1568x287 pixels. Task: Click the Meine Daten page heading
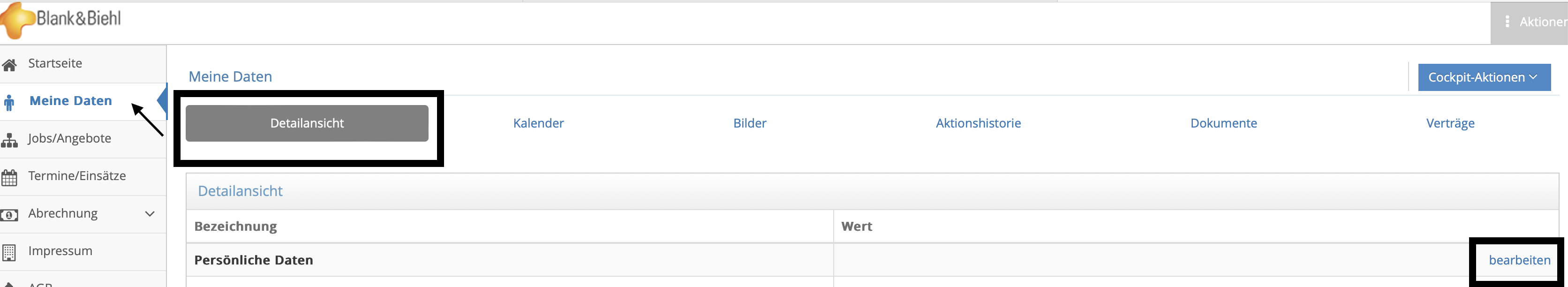[x=230, y=77]
